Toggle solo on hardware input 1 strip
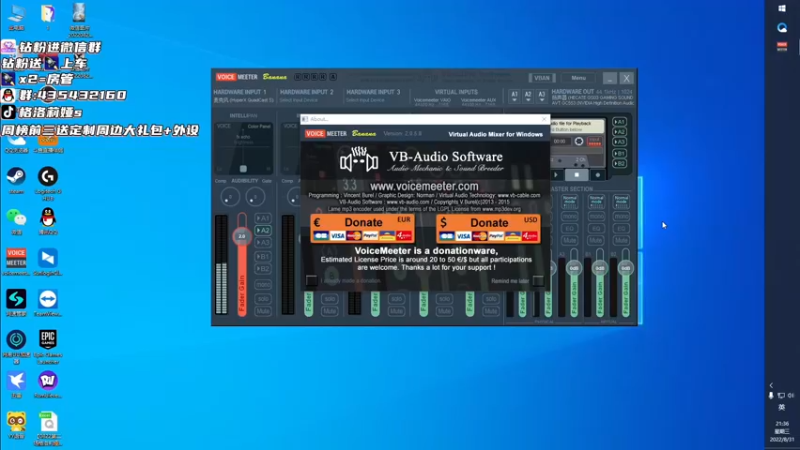This screenshot has width=800, height=450. point(263,299)
